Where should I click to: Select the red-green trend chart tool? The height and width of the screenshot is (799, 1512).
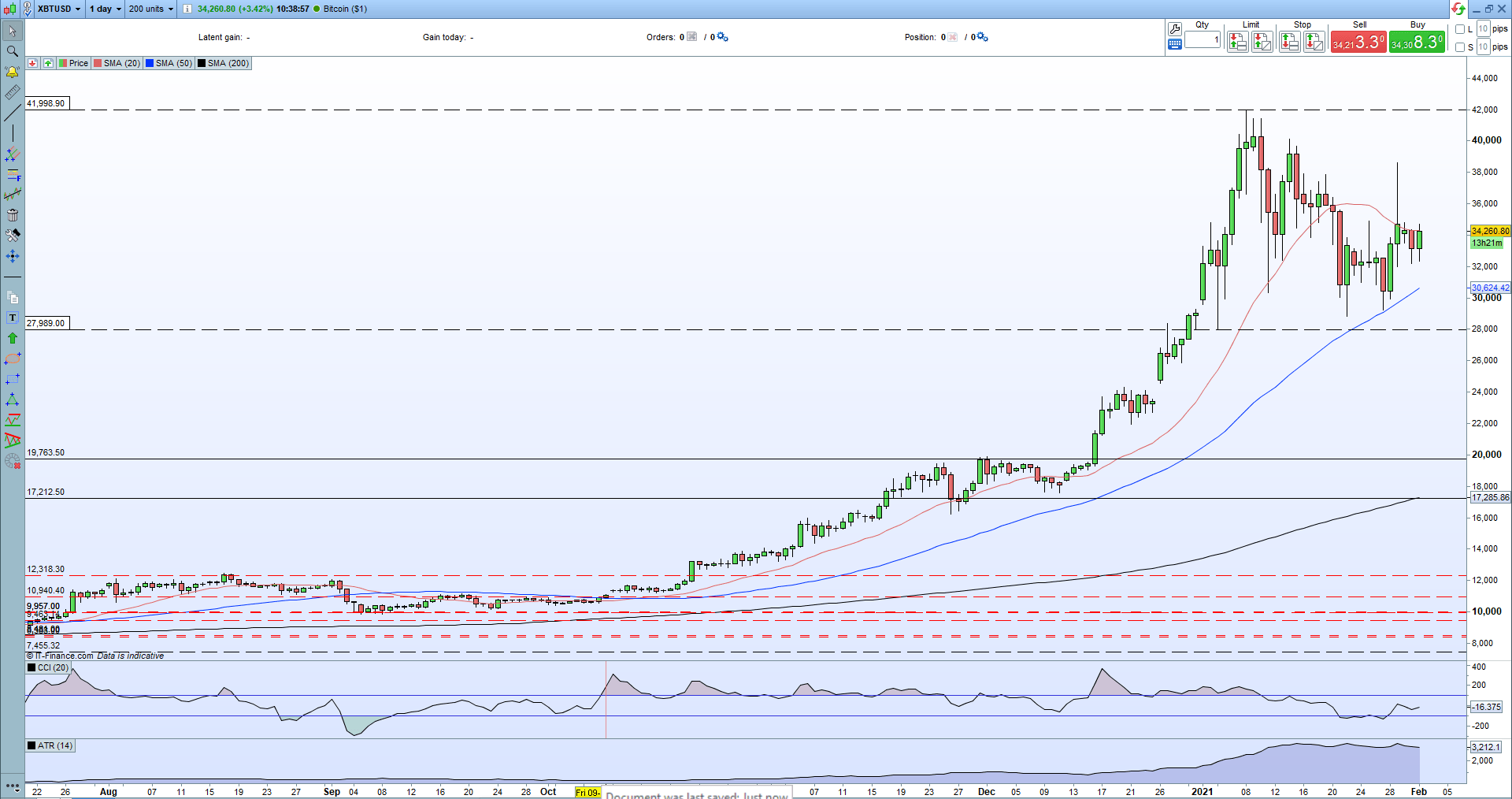(x=13, y=420)
